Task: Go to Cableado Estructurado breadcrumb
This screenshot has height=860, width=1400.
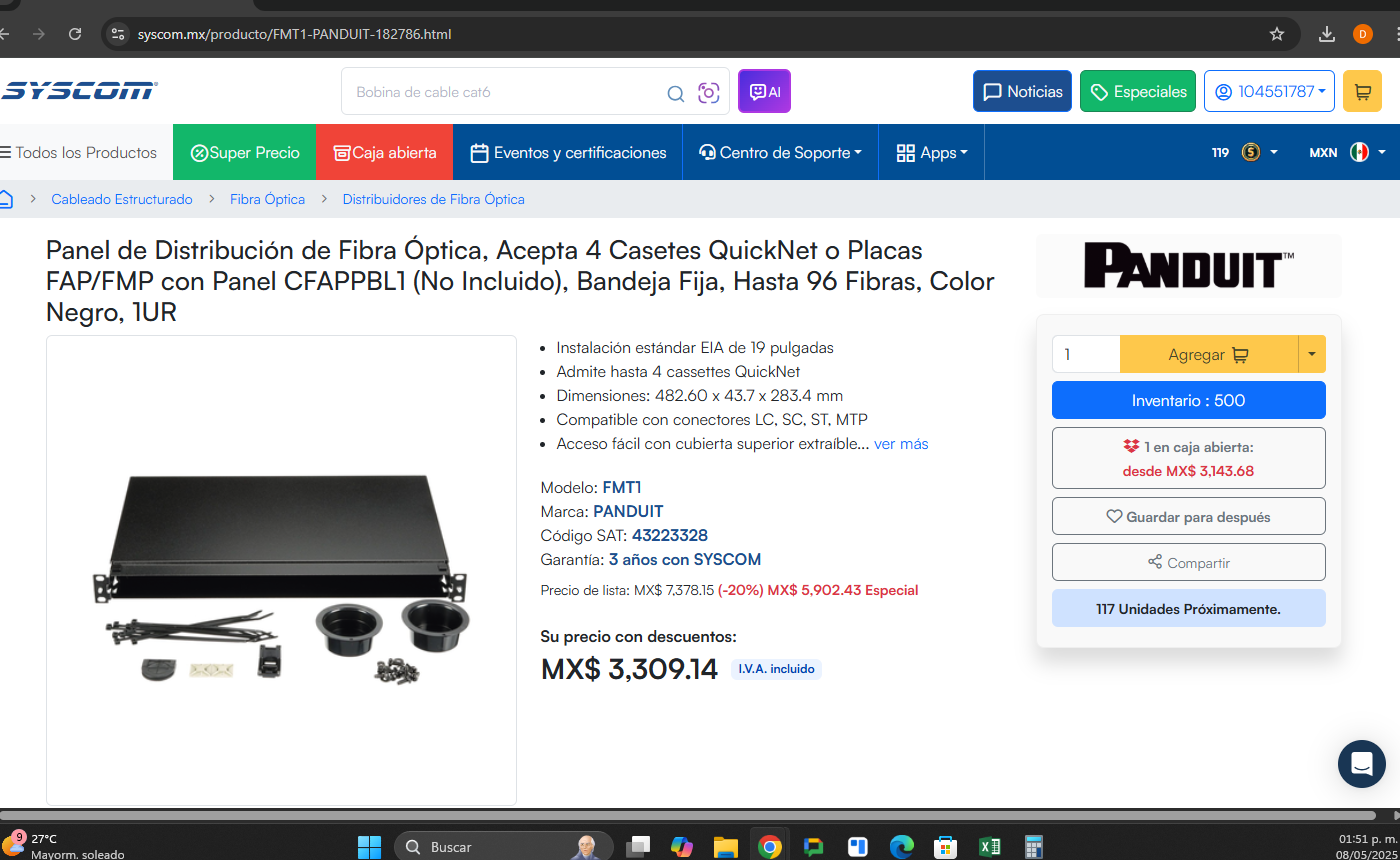Action: 122,199
